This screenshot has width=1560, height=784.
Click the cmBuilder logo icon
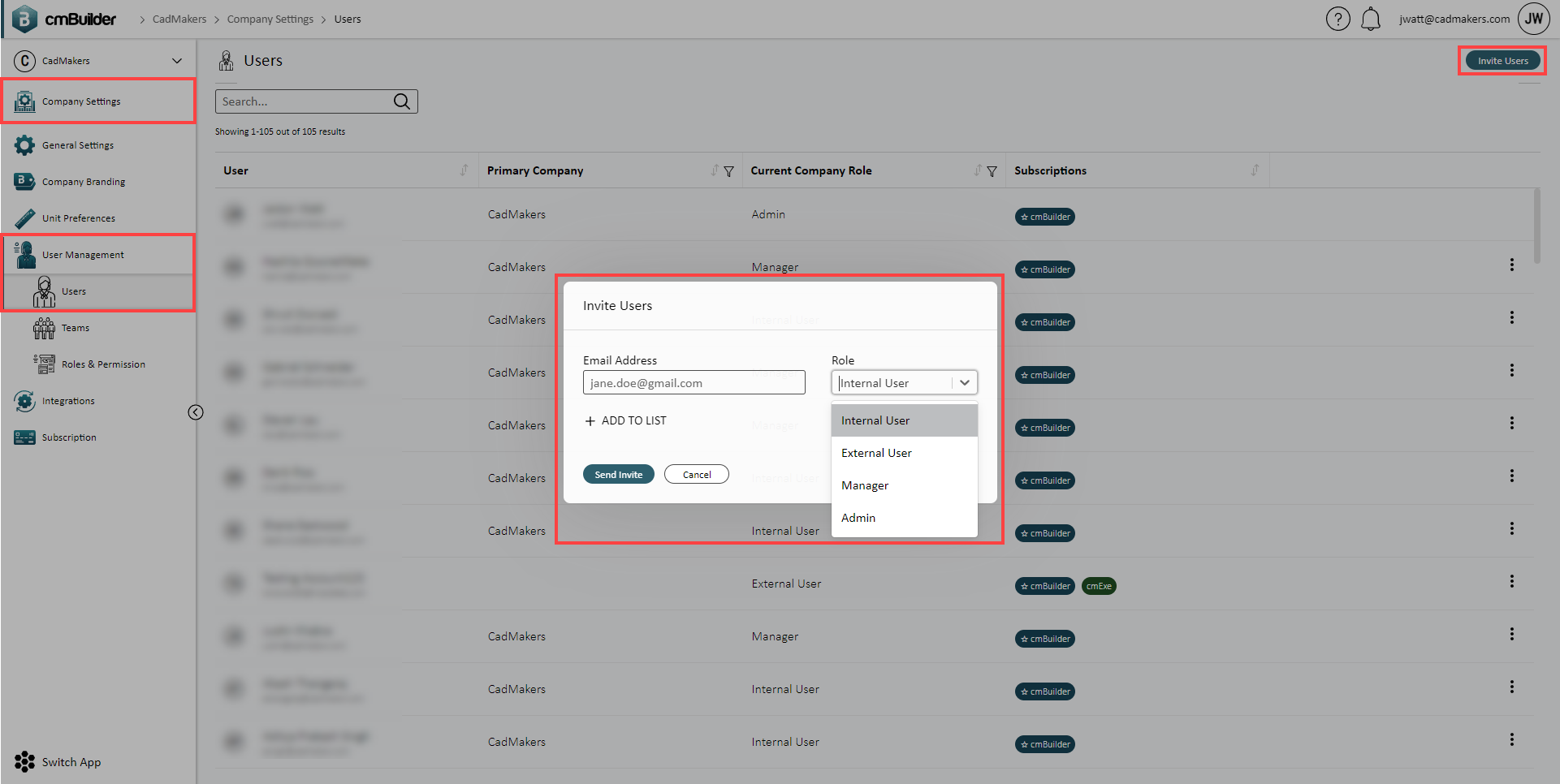(25, 19)
